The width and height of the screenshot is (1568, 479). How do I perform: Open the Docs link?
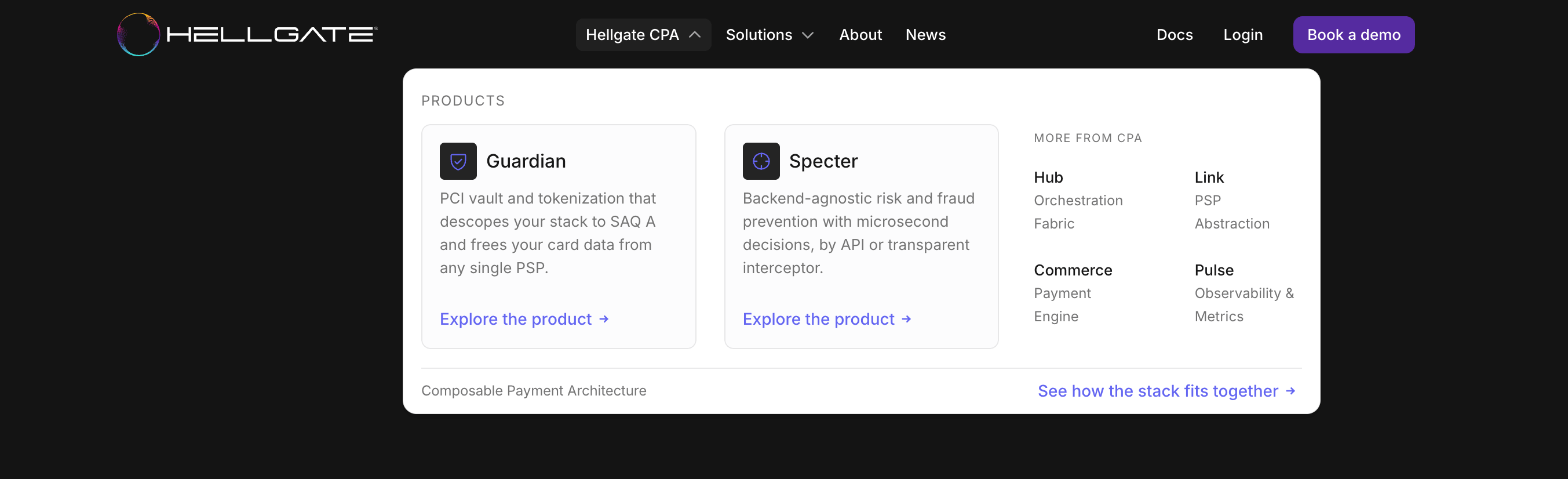1174,35
